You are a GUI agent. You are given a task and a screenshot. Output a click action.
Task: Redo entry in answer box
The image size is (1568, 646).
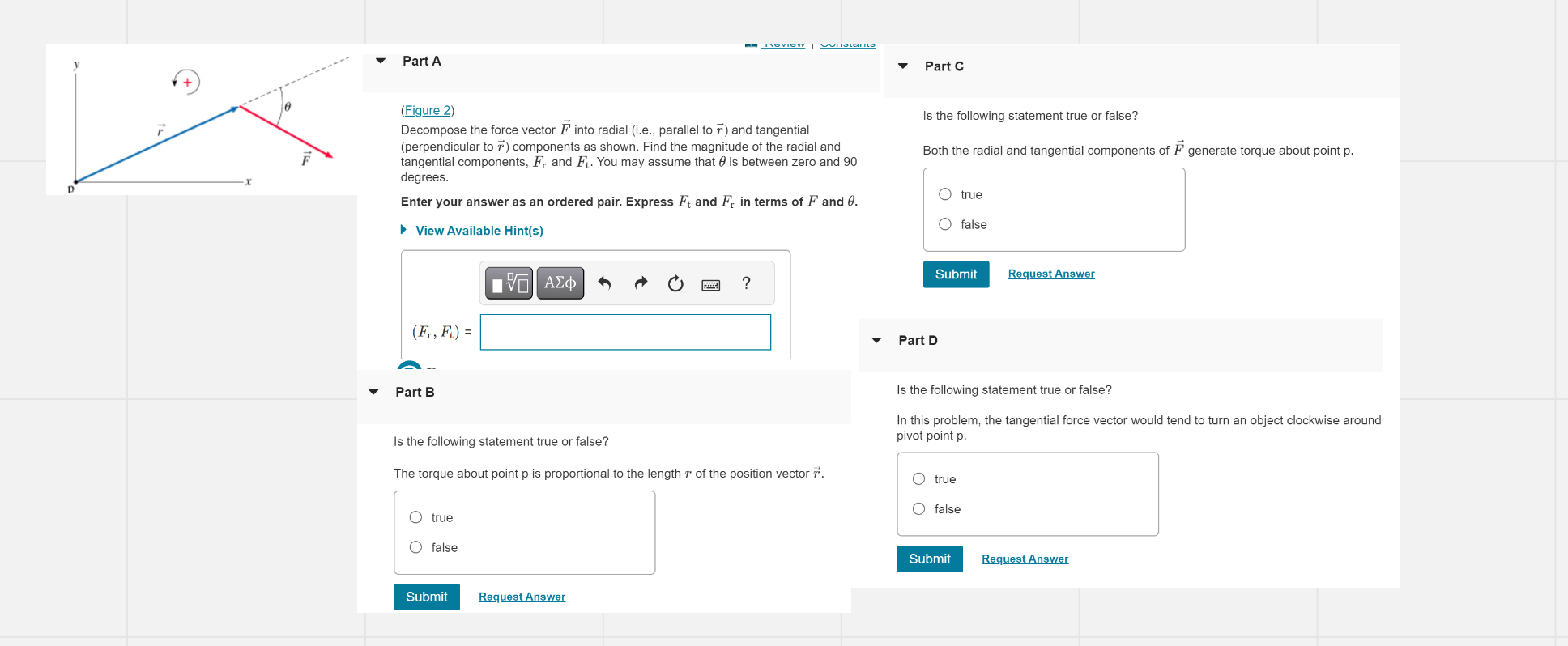coord(641,283)
